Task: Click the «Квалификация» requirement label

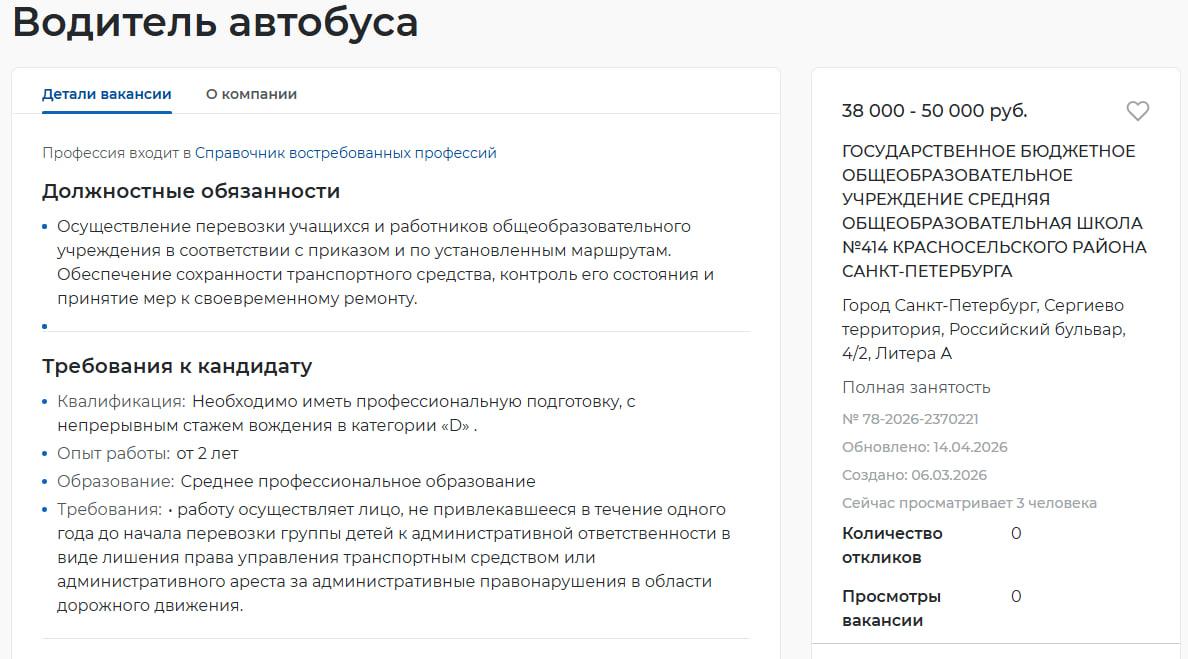Action: [121, 401]
